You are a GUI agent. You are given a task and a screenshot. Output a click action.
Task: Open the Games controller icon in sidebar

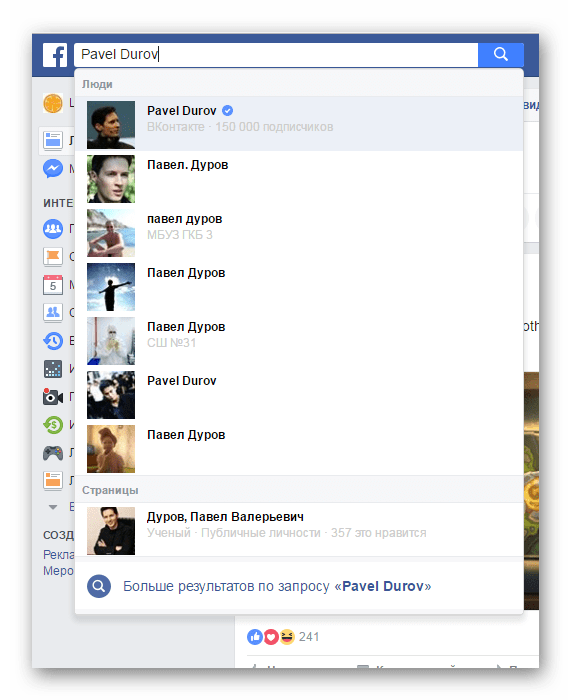pos(53,453)
